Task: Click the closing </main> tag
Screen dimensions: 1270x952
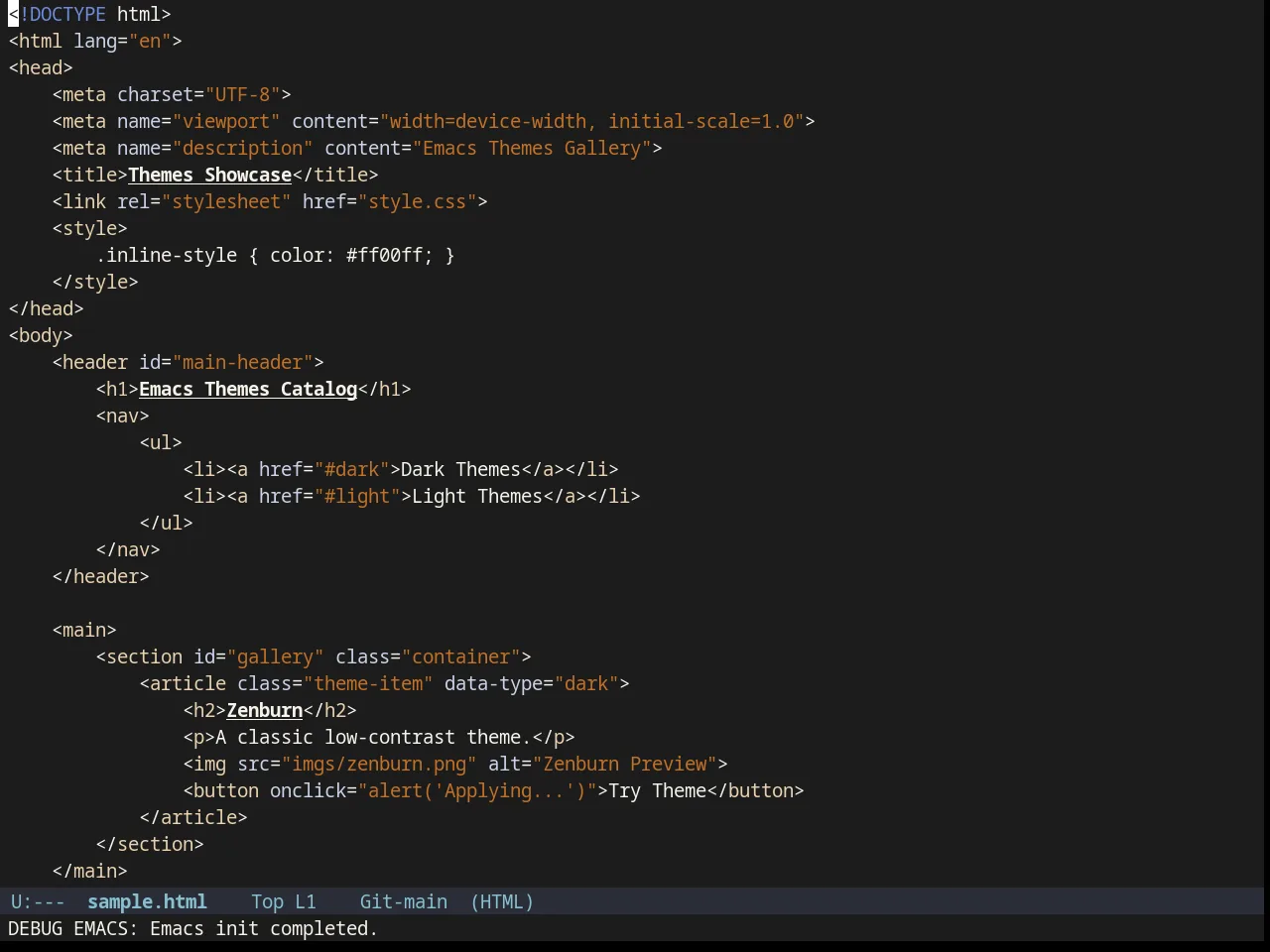Action: [x=89, y=871]
